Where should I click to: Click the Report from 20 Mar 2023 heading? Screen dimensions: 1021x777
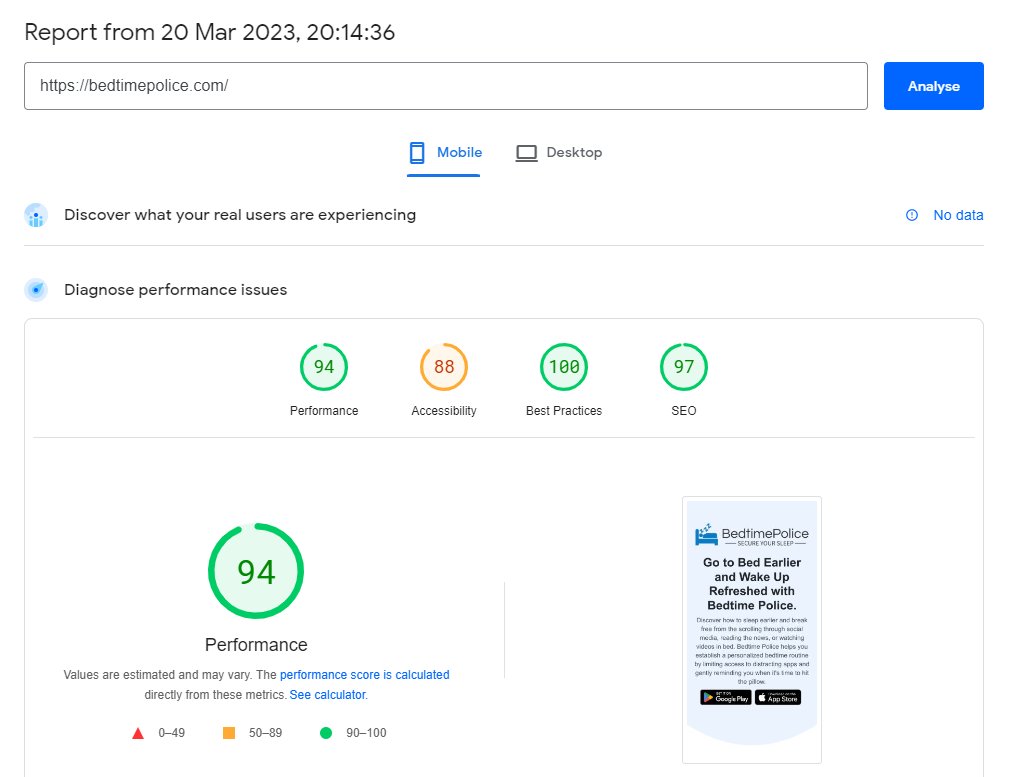tap(210, 32)
